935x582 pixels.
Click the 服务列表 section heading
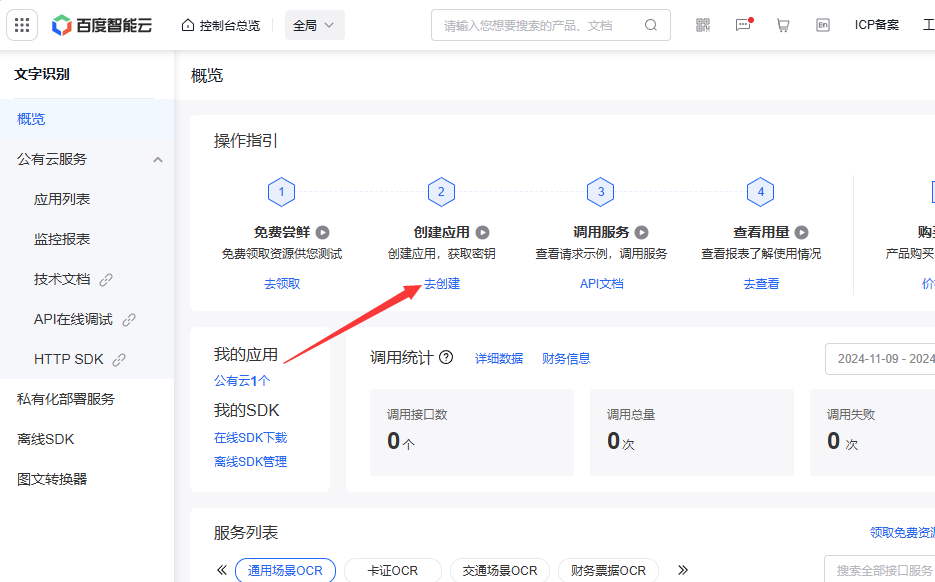point(246,533)
